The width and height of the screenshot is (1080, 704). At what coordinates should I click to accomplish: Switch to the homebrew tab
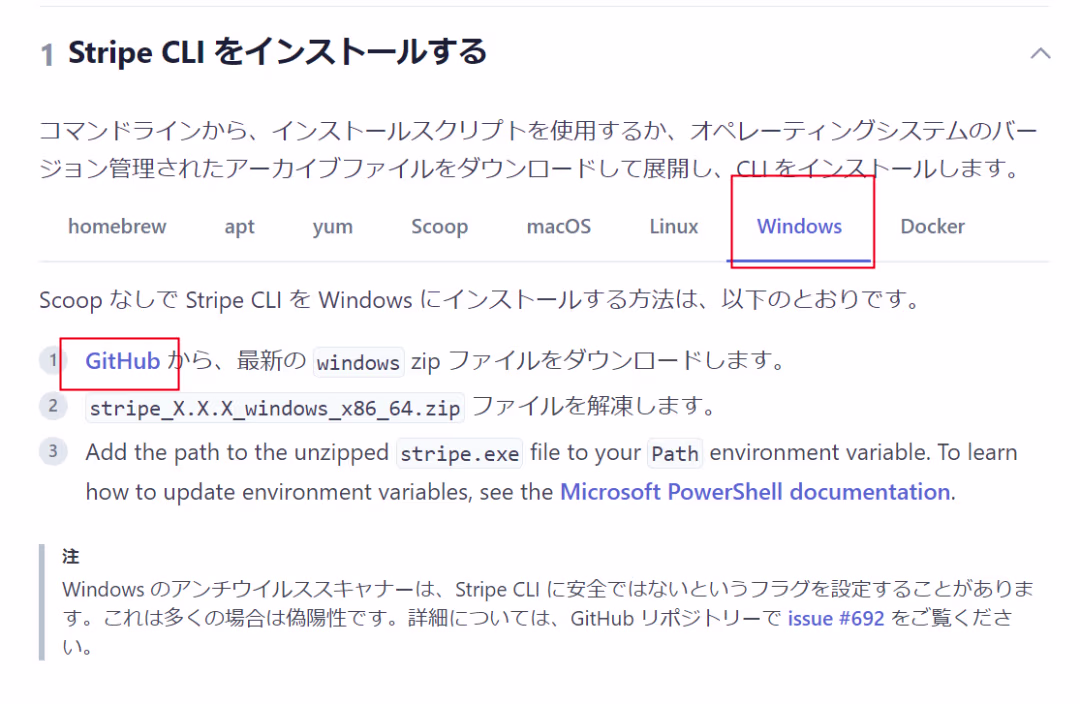click(117, 226)
